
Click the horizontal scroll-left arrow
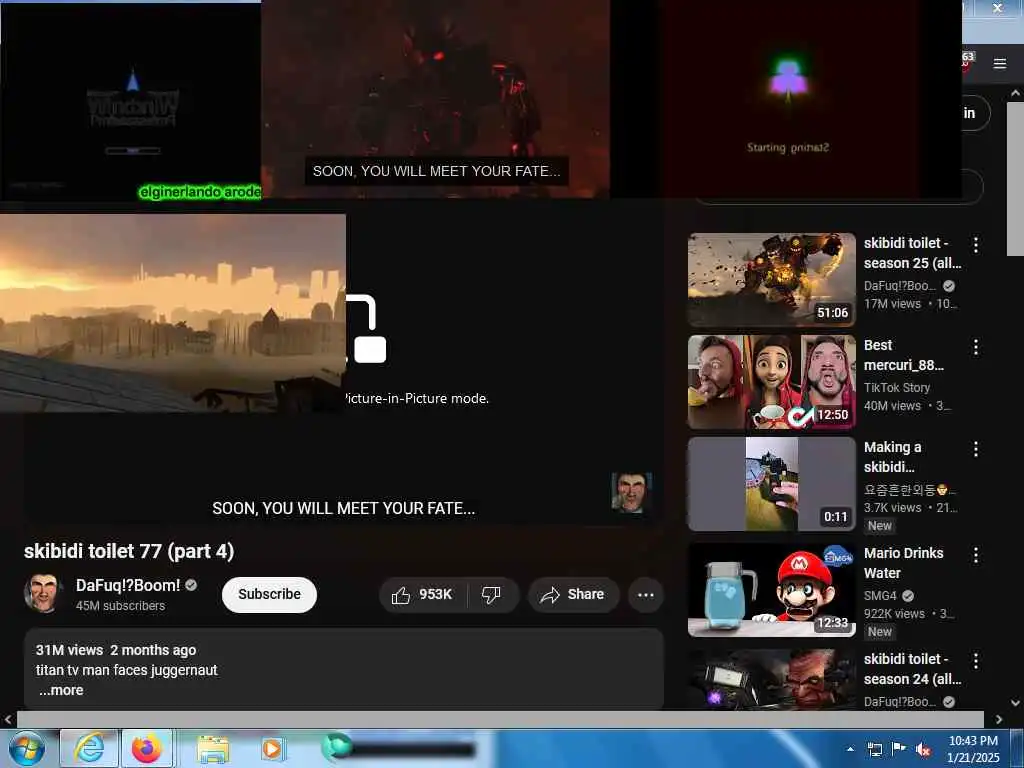click(8, 720)
